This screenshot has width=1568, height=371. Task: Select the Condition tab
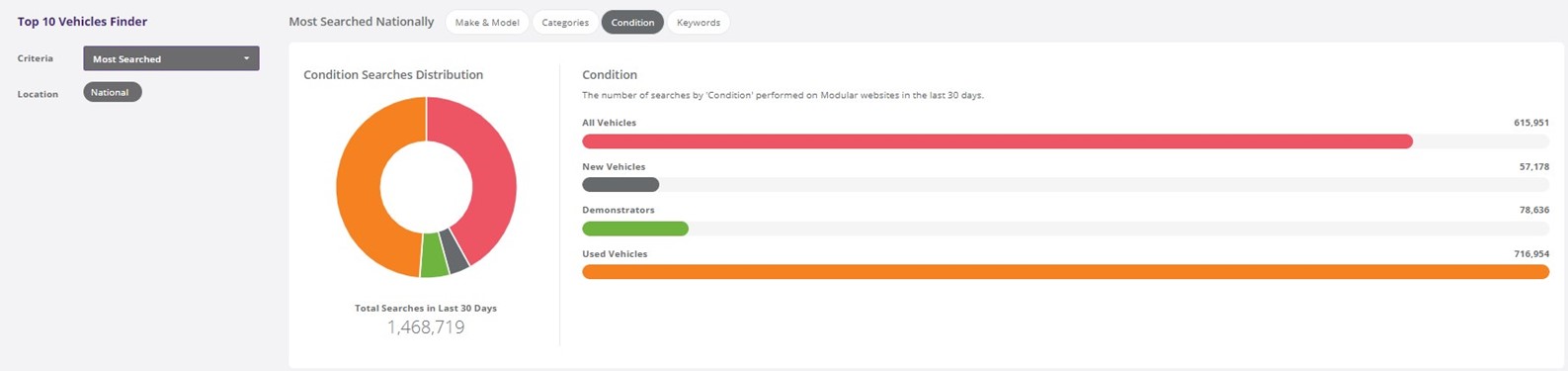click(632, 22)
